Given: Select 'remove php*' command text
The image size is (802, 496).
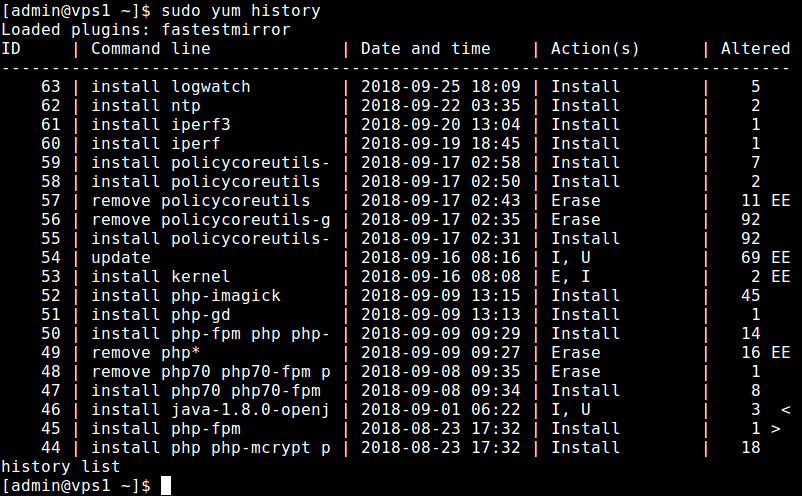Looking at the screenshot, I should click(x=146, y=353).
